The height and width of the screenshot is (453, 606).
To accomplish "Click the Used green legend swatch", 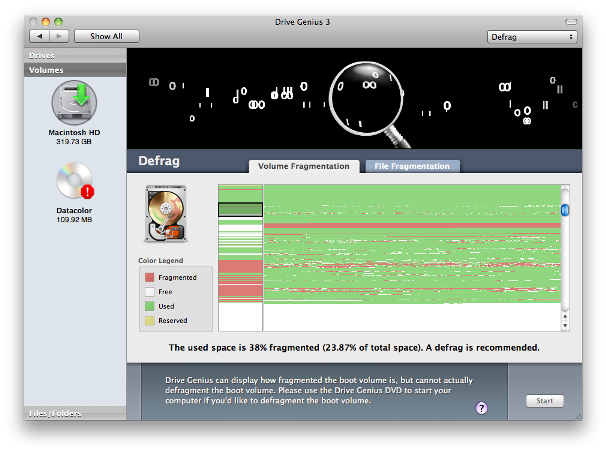I will (x=150, y=306).
